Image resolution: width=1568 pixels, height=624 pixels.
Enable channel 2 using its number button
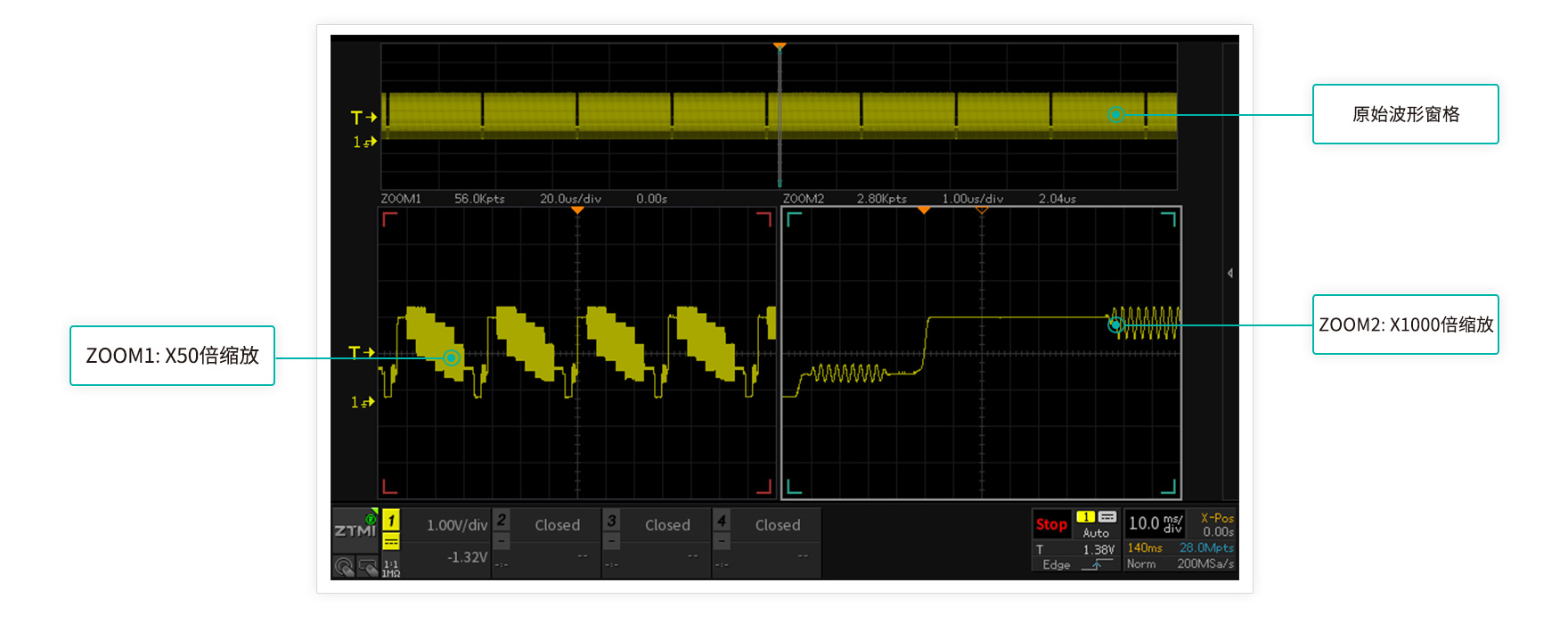(502, 520)
